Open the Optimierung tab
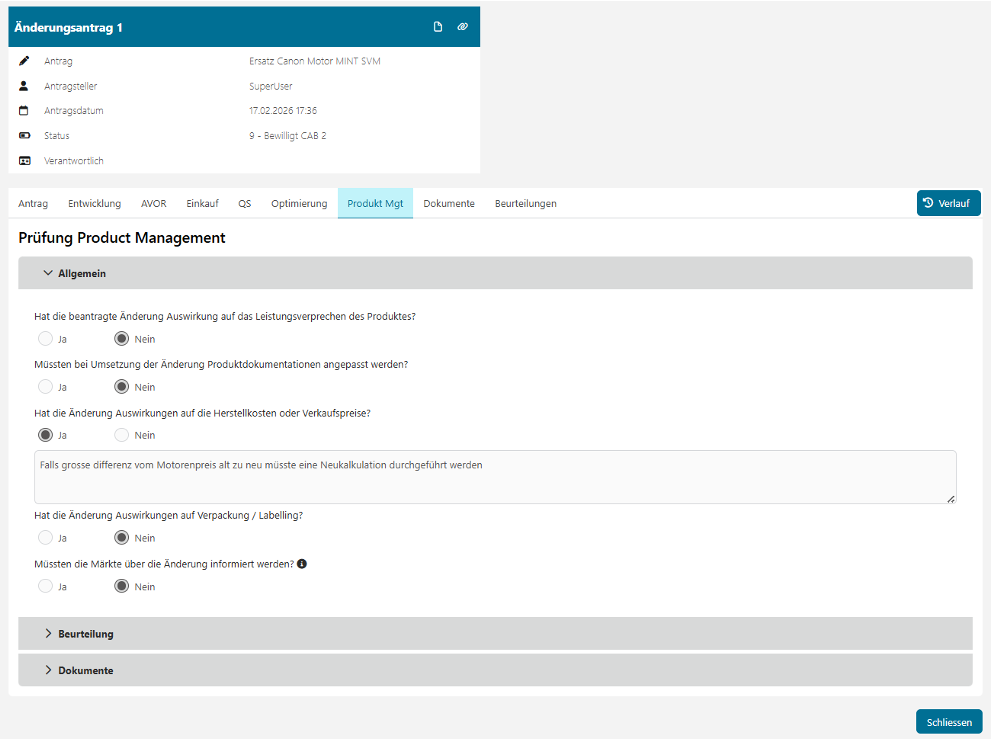 point(299,203)
